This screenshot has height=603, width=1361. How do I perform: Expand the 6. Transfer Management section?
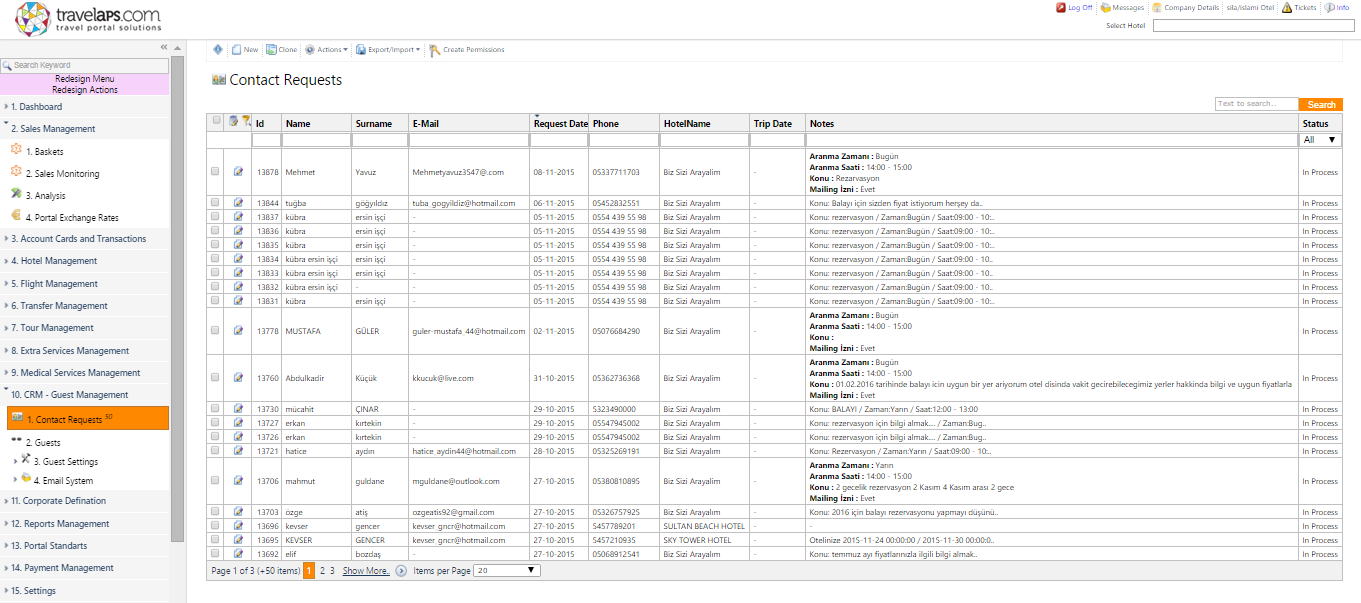point(85,306)
